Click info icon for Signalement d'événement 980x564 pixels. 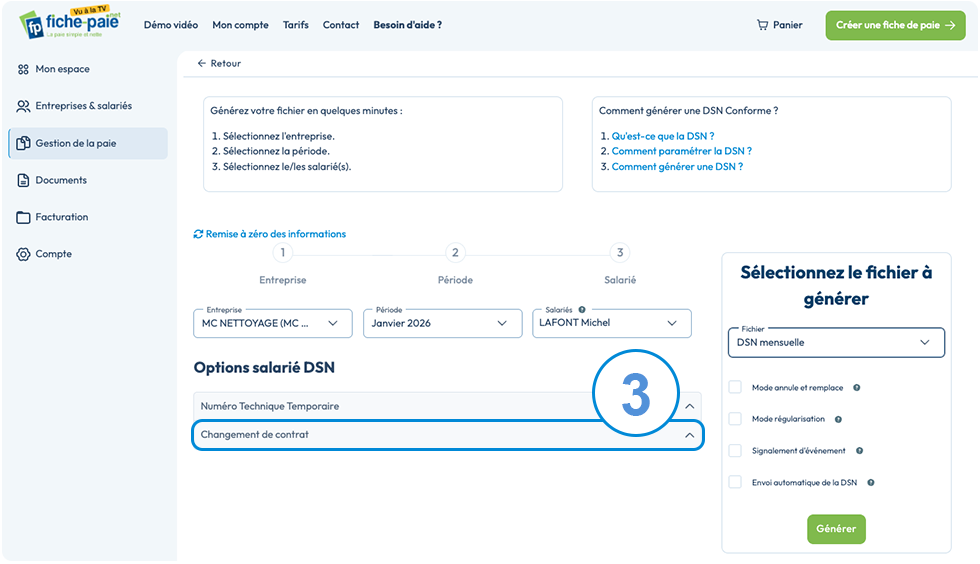[859, 451]
